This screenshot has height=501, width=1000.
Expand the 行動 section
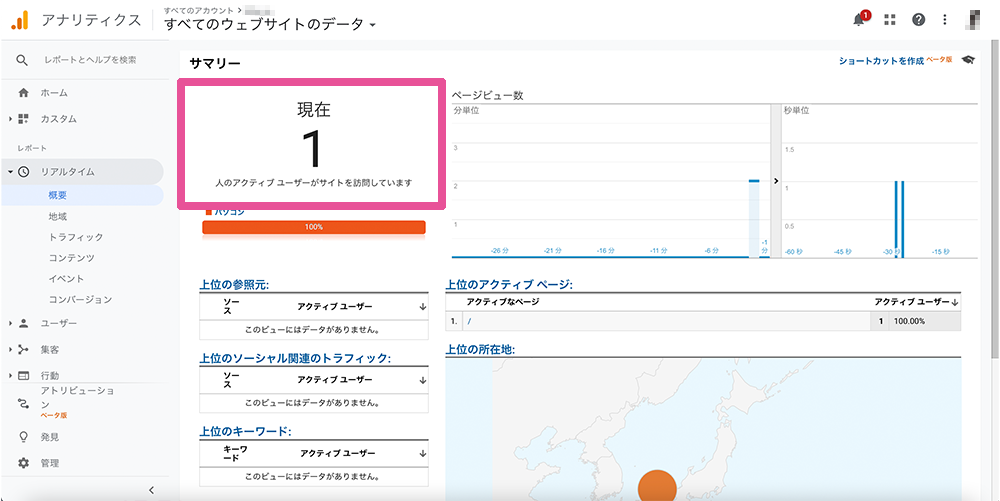click(x=10, y=375)
